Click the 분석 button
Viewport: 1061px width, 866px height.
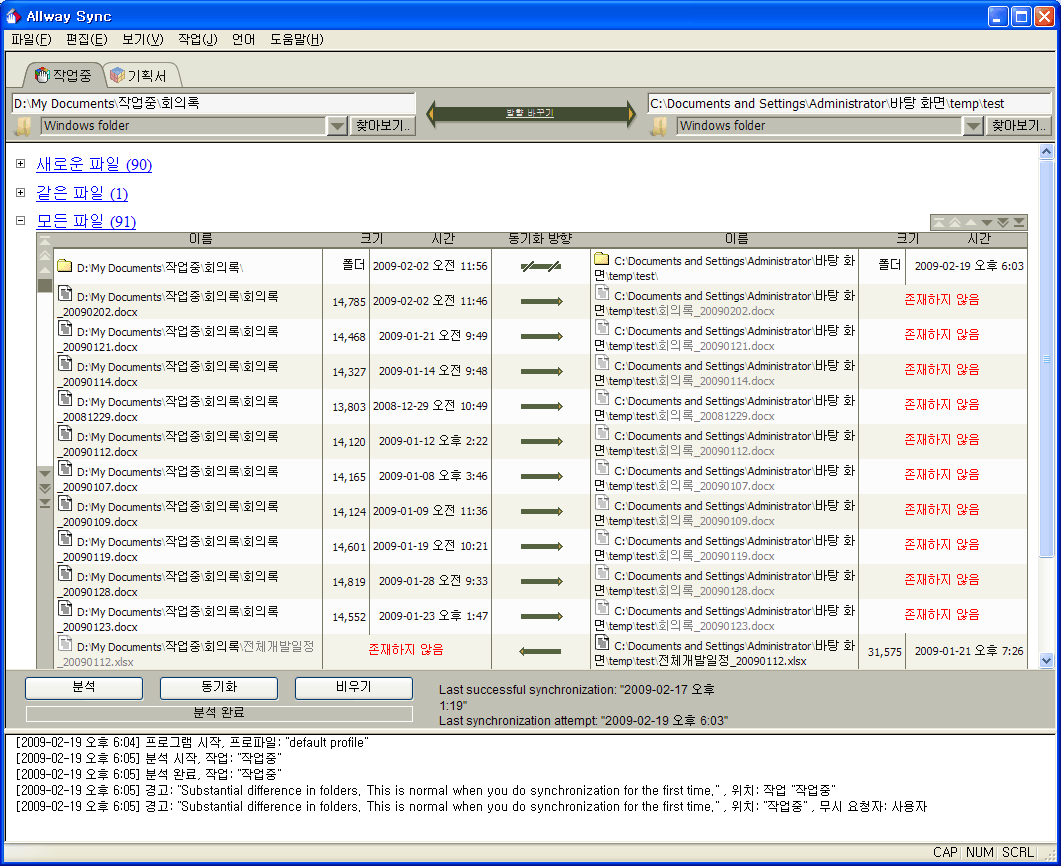(x=84, y=687)
